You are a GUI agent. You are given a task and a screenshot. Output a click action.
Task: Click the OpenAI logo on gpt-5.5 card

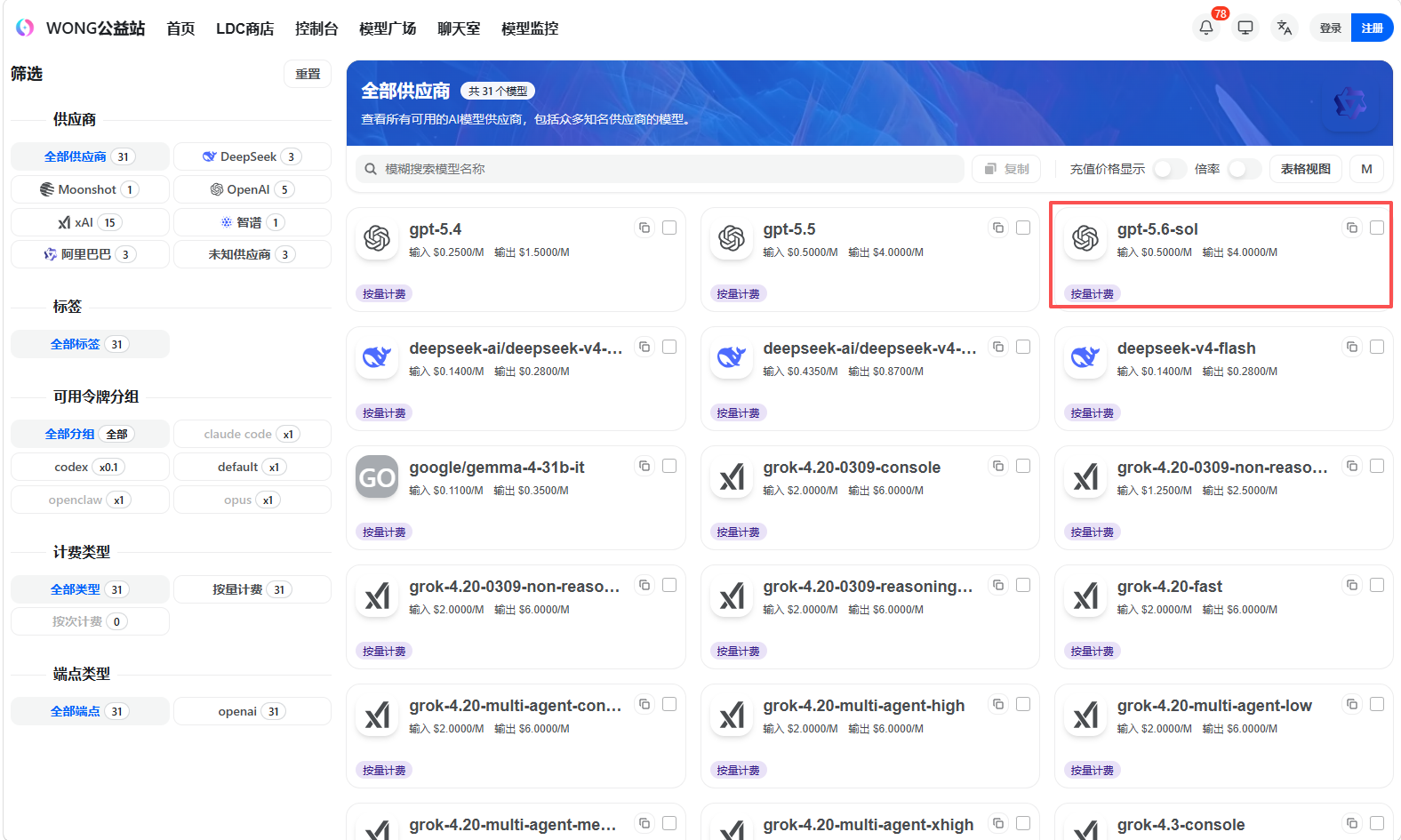point(732,238)
